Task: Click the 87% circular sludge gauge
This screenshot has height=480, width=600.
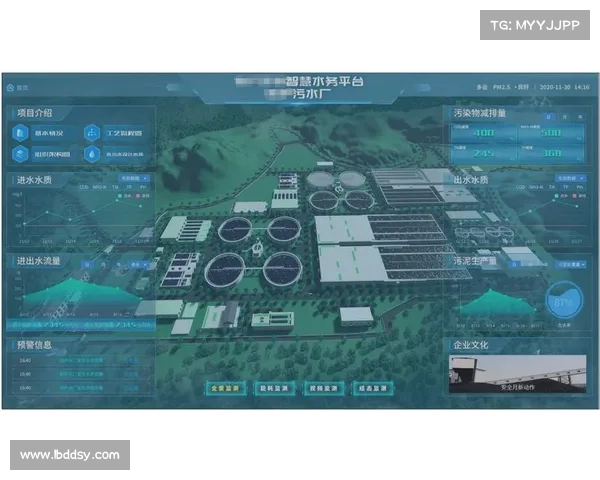Action: (564, 301)
